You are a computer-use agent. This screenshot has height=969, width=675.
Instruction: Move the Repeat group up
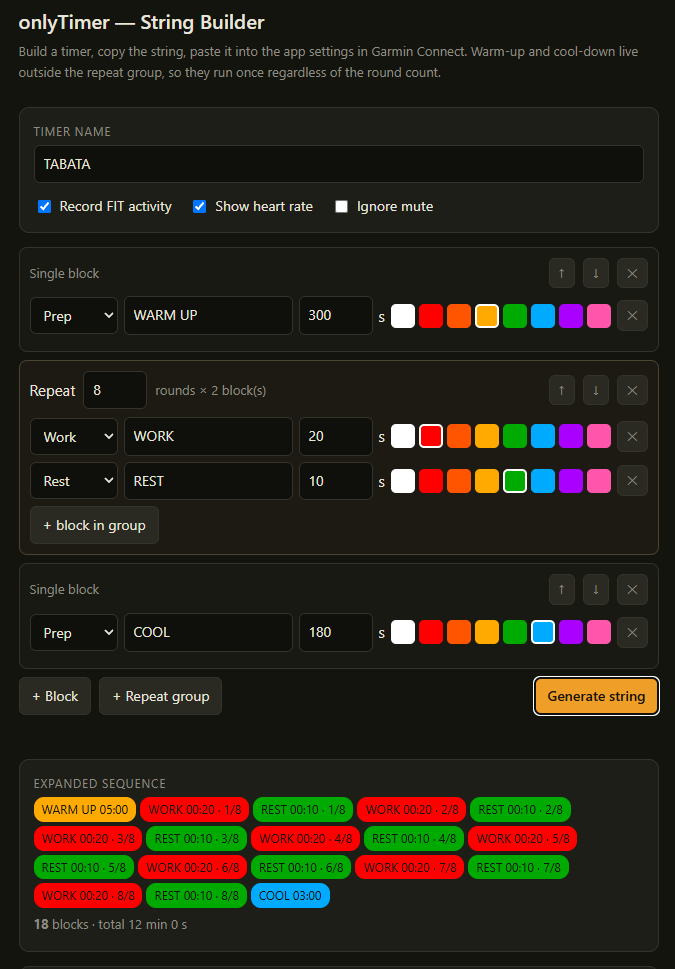562,390
